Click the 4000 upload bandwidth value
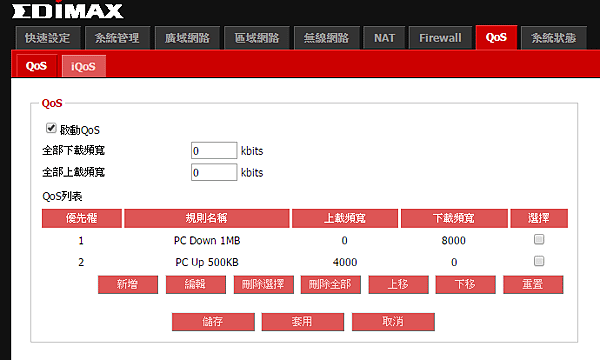The image size is (600, 360). pyautogui.click(x=345, y=262)
